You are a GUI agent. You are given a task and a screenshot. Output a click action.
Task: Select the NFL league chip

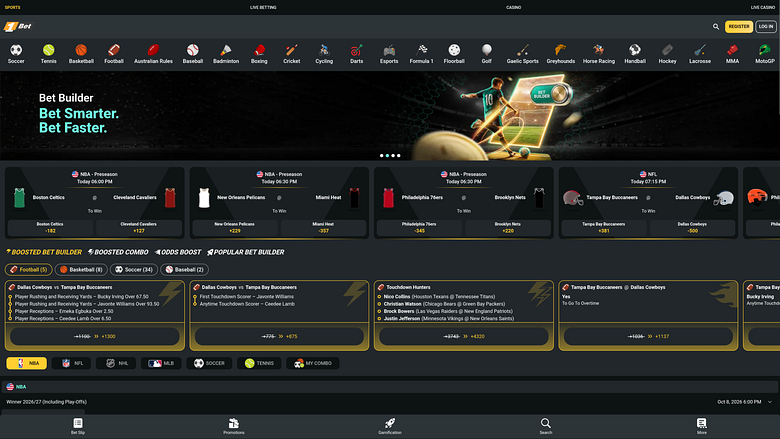71,363
